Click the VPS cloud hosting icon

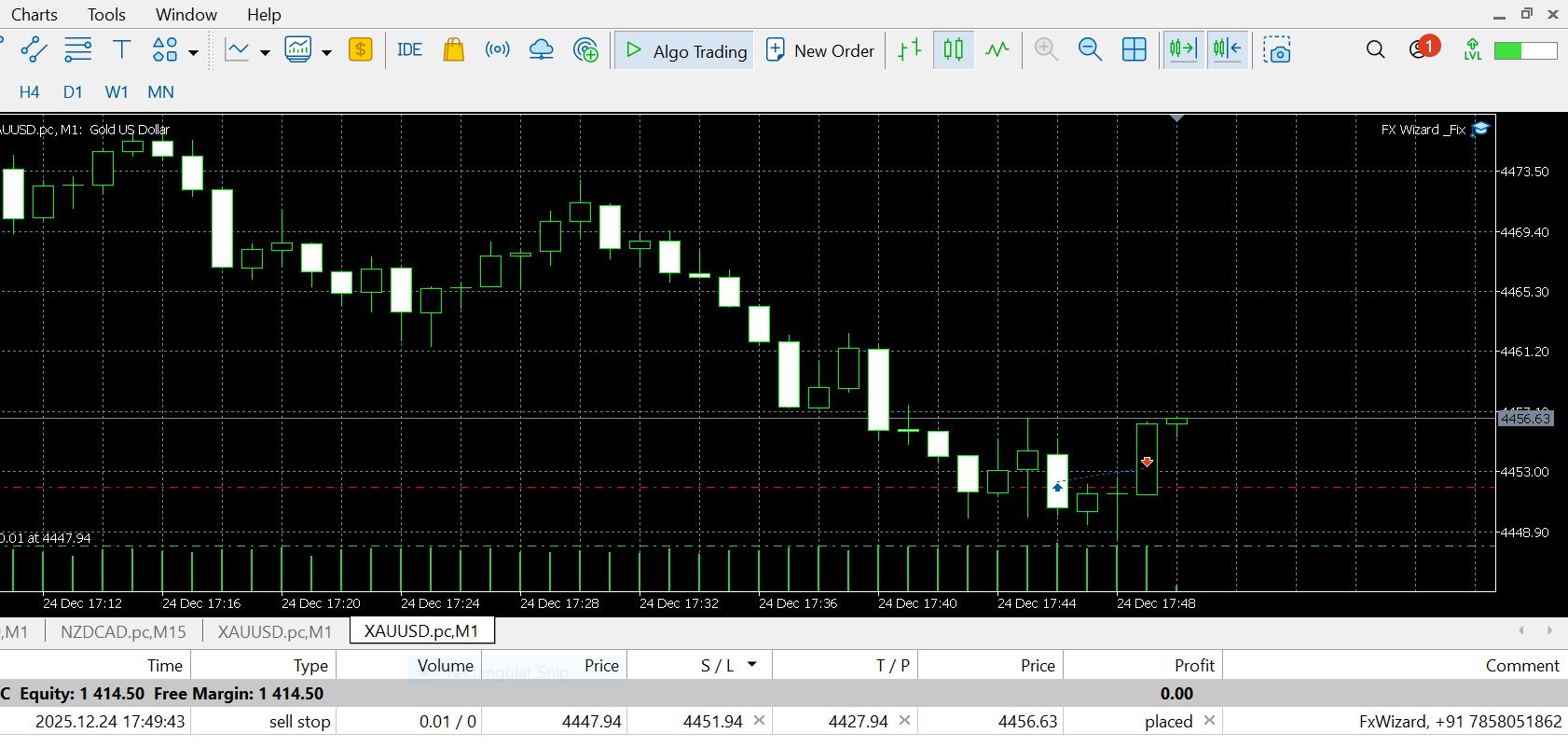[x=541, y=50]
